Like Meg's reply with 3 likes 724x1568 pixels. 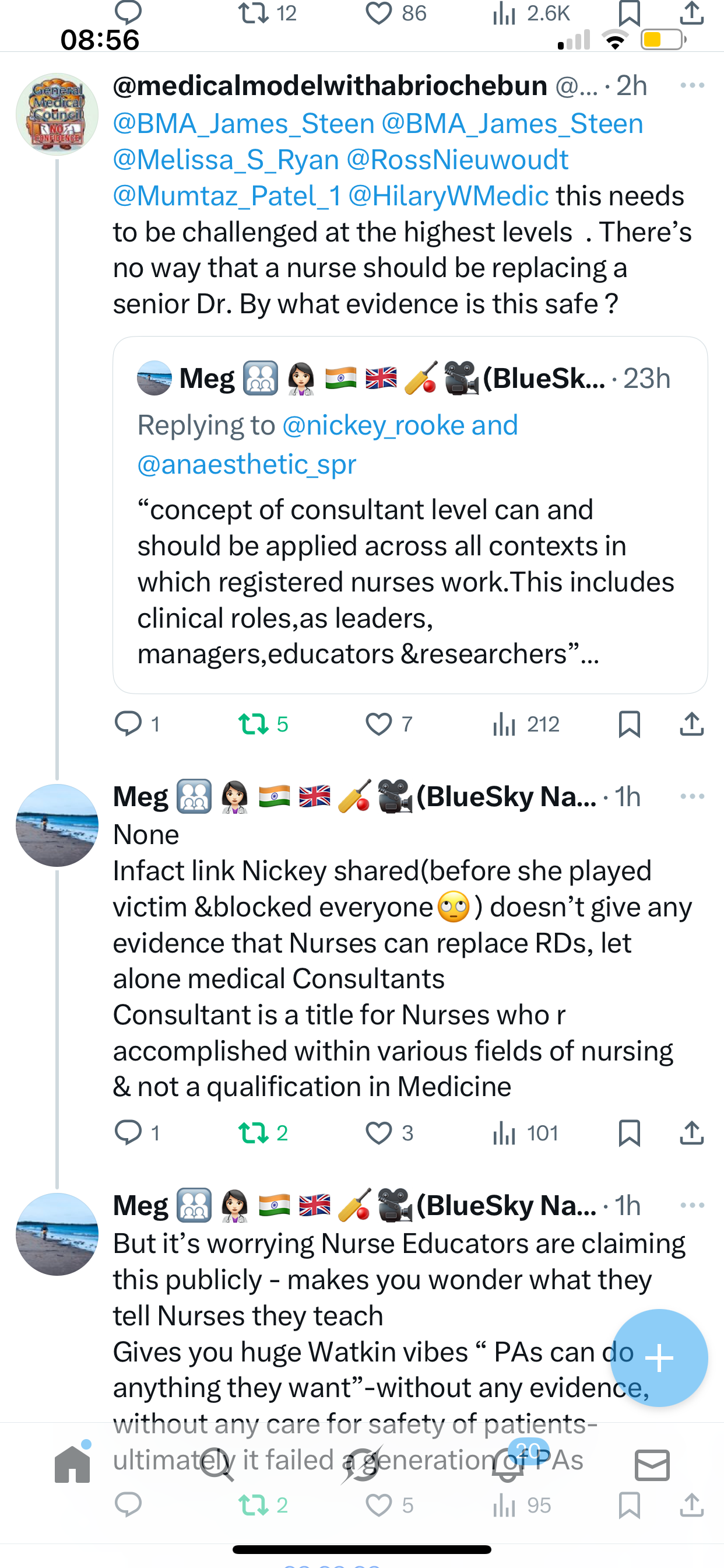pyautogui.click(x=378, y=1133)
